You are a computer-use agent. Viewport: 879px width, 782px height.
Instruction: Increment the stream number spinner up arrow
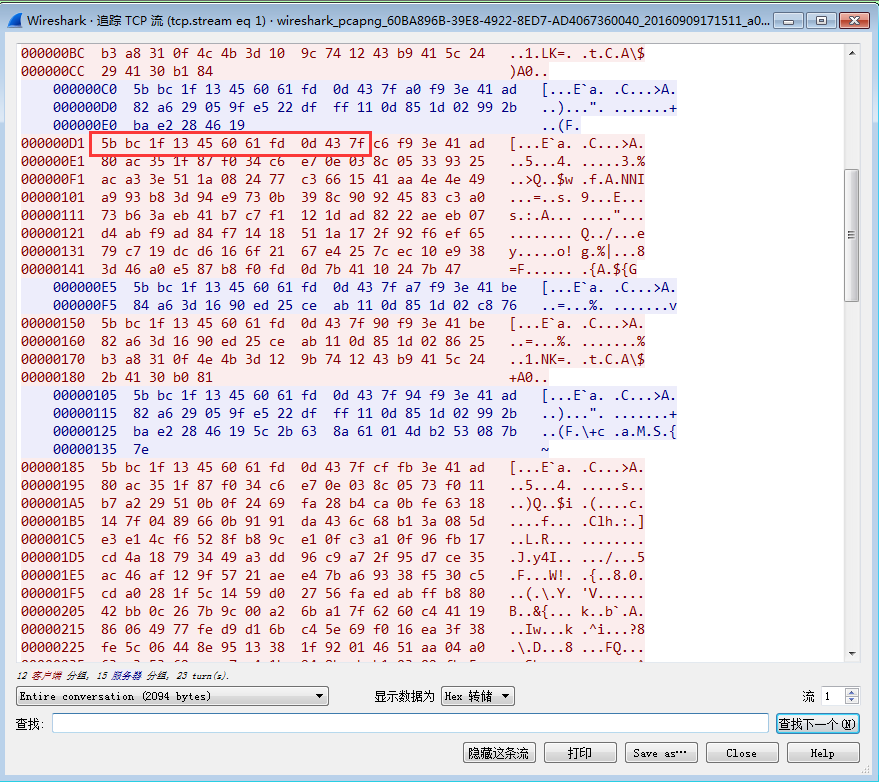coord(852,692)
